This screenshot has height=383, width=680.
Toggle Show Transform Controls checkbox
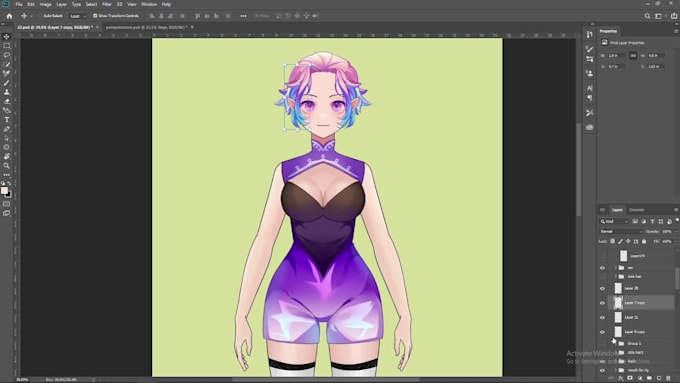pos(95,16)
